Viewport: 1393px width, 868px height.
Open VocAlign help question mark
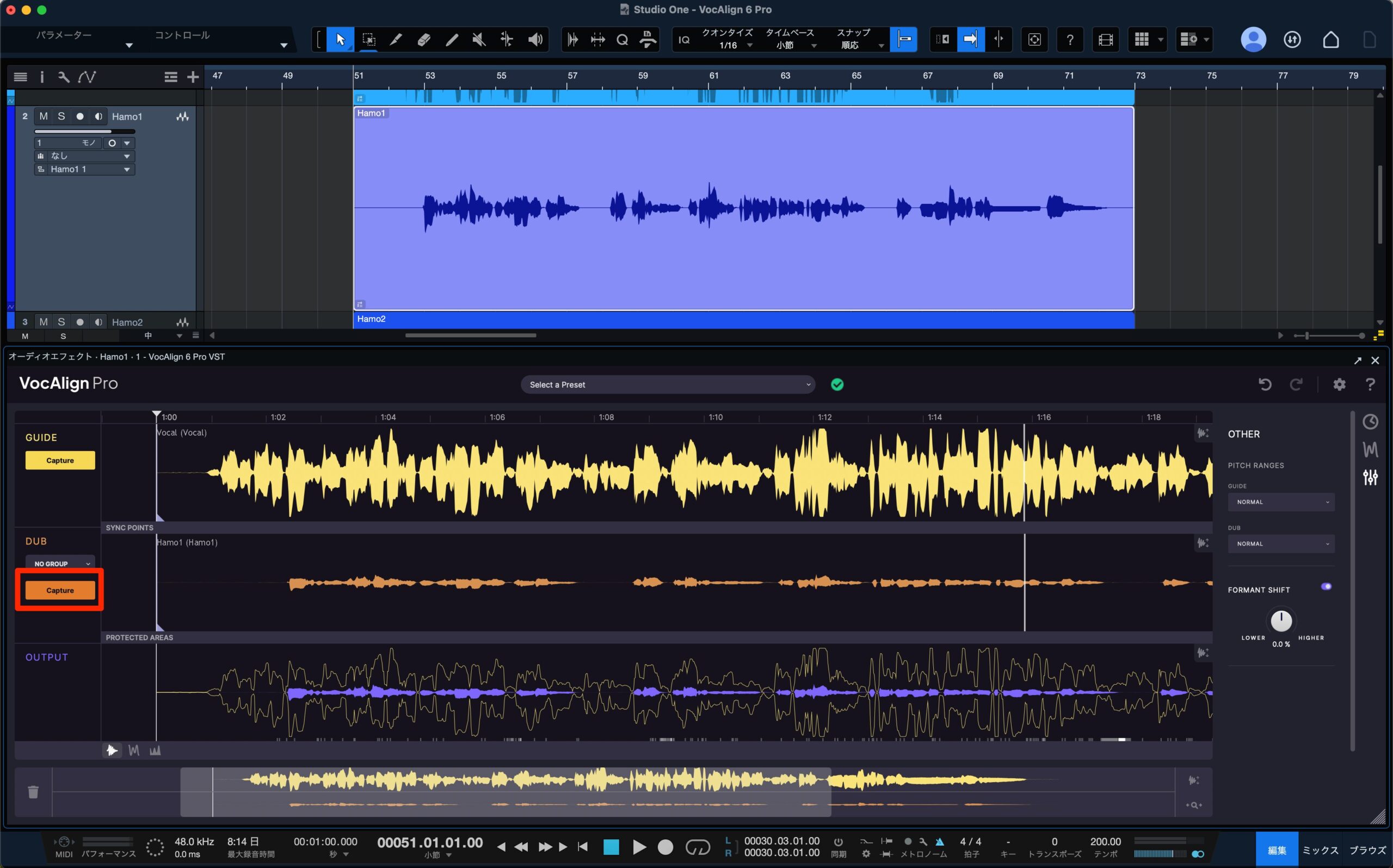coord(1370,384)
